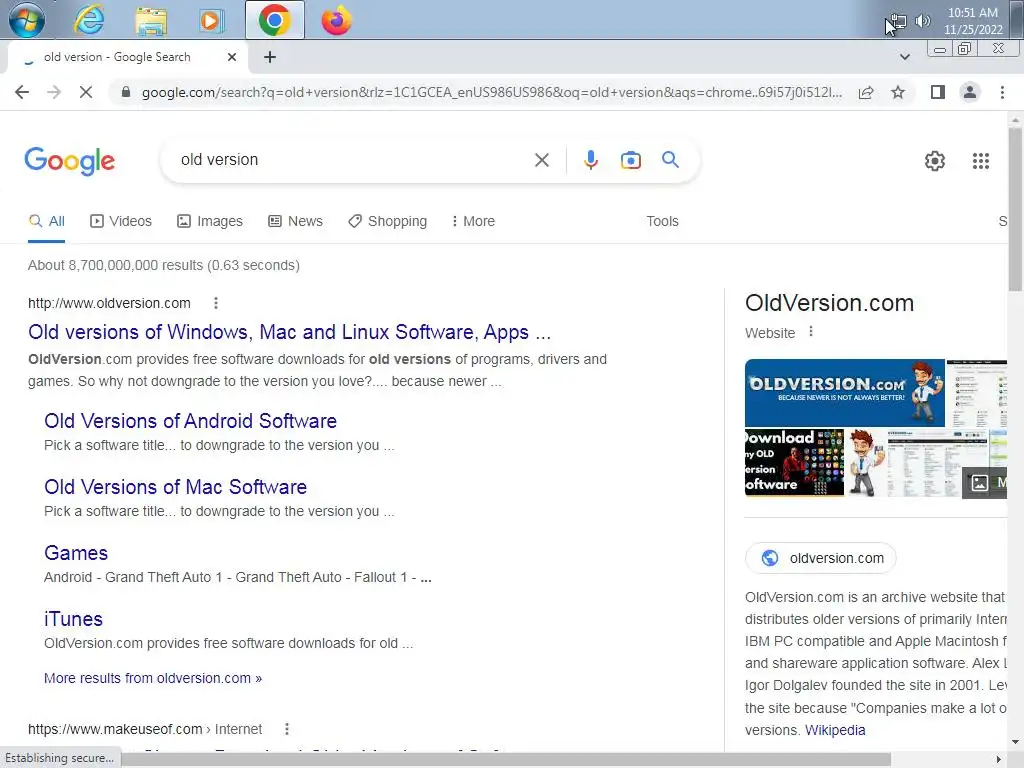Viewport: 1024px width, 768px height.
Task: Open 'Old versions of Windows, Mac and Linux Software' result
Action: pos(289,332)
